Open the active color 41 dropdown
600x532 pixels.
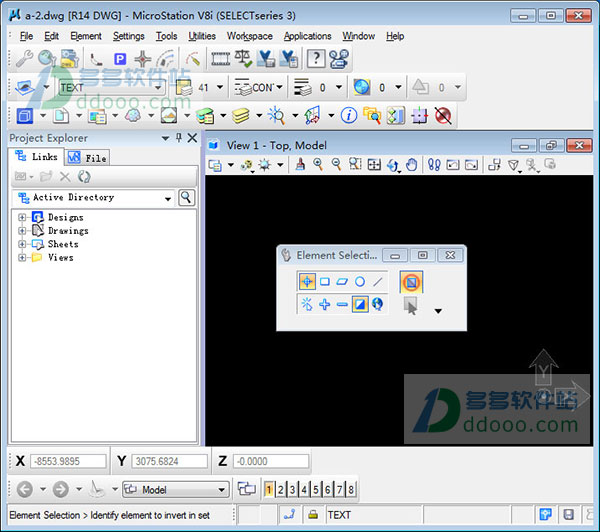tap(220, 88)
